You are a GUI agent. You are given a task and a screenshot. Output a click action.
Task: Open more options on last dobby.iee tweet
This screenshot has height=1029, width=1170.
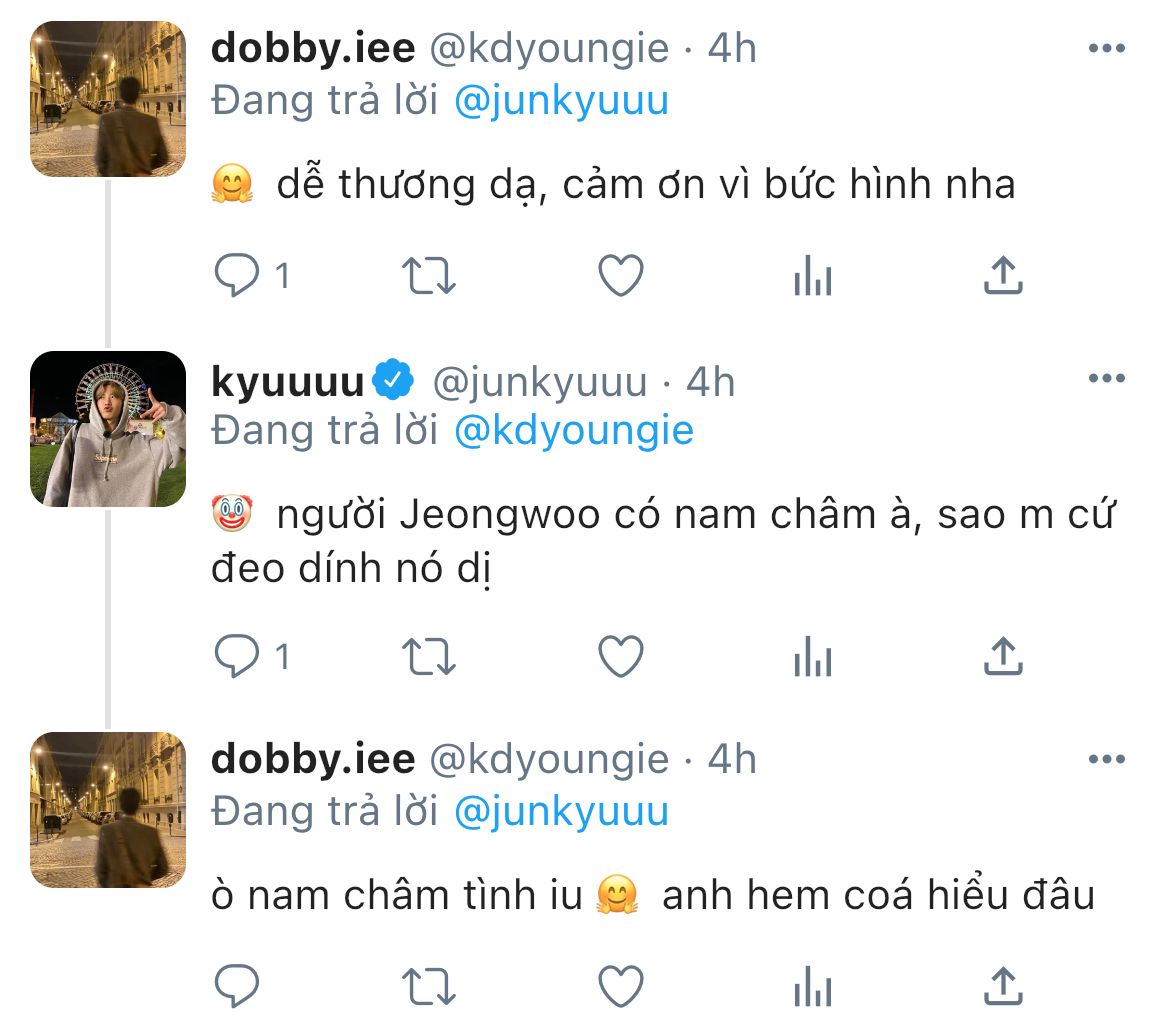click(1106, 759)
